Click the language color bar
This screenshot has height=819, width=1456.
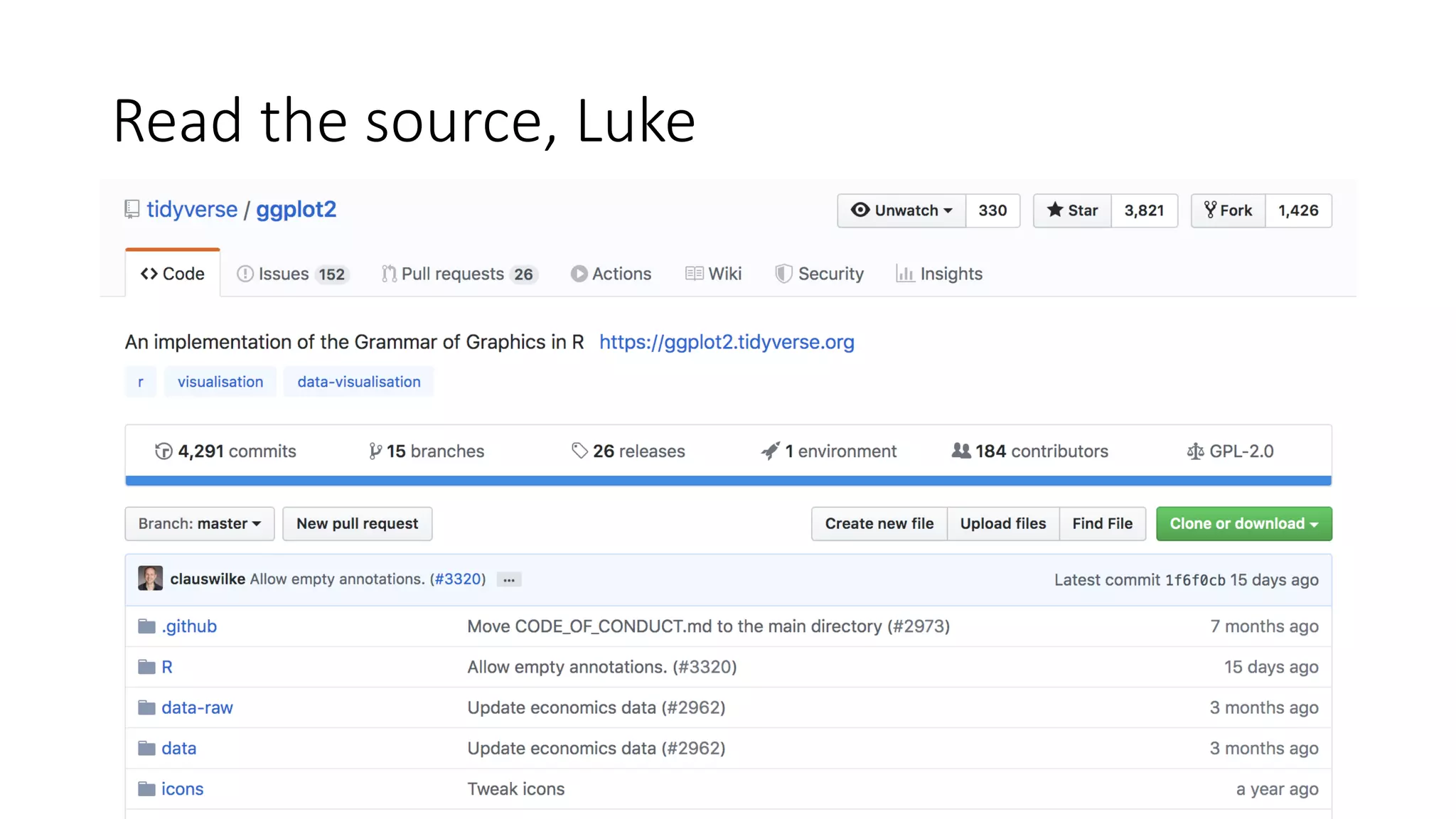728,481
